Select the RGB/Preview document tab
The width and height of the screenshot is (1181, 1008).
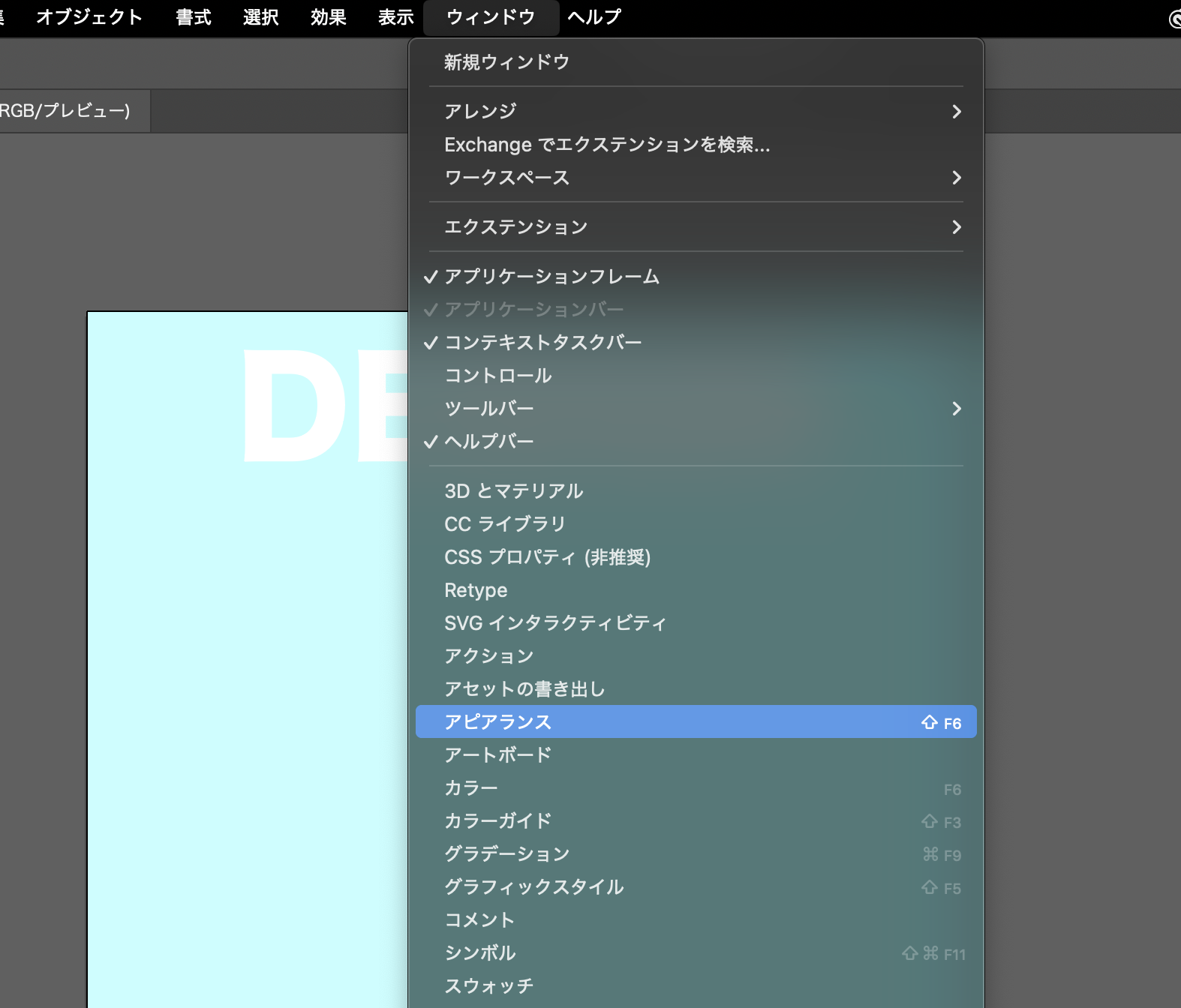pos(66,111)
